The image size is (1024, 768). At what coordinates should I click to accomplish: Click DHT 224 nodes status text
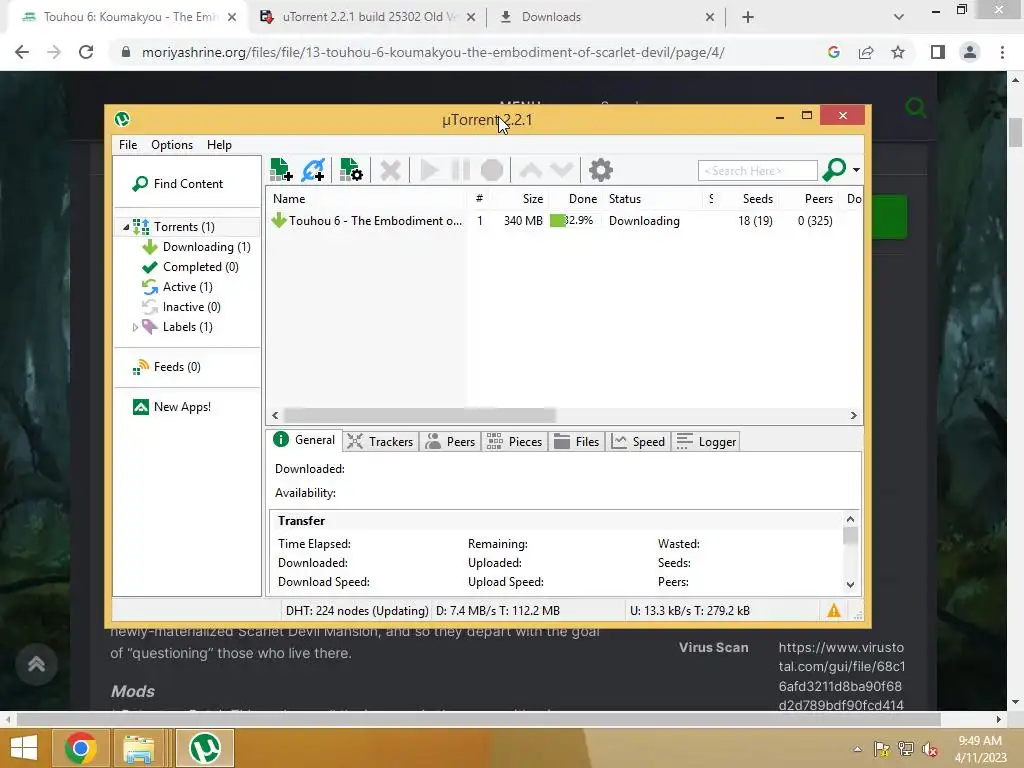[x=357, y=611]
